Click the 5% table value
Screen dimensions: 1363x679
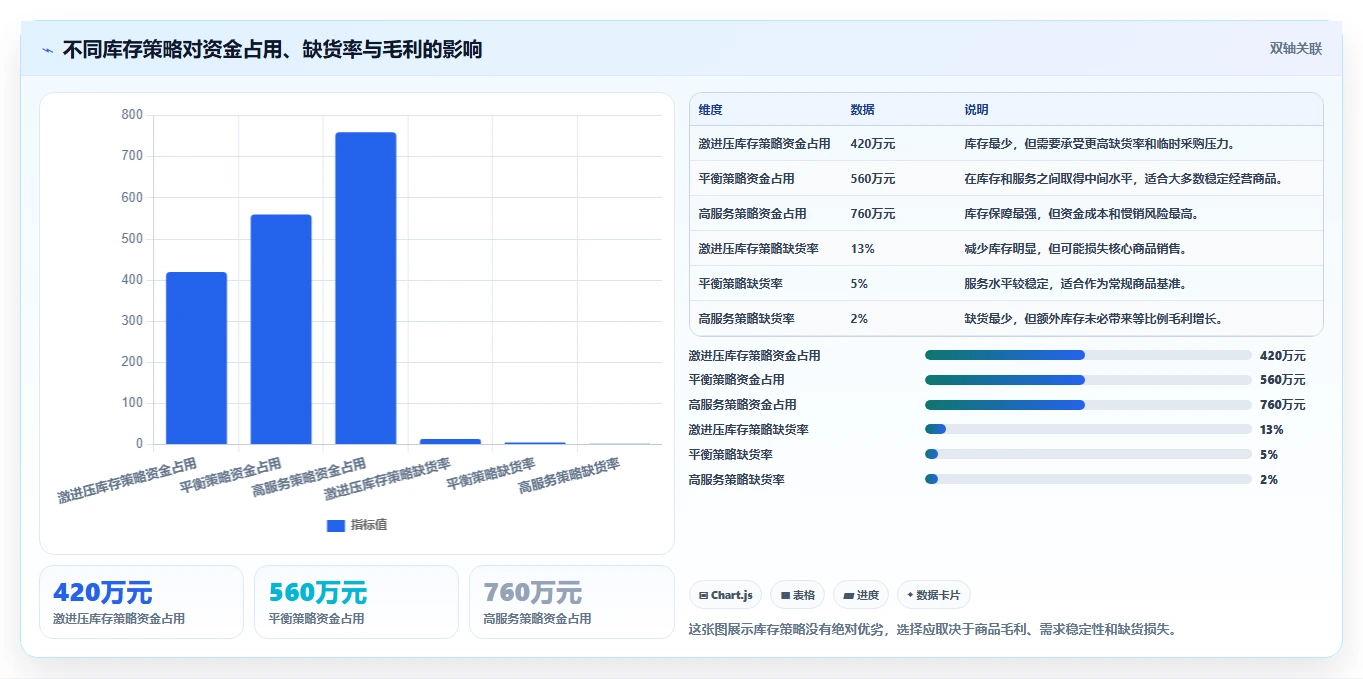tap(859, 284)
